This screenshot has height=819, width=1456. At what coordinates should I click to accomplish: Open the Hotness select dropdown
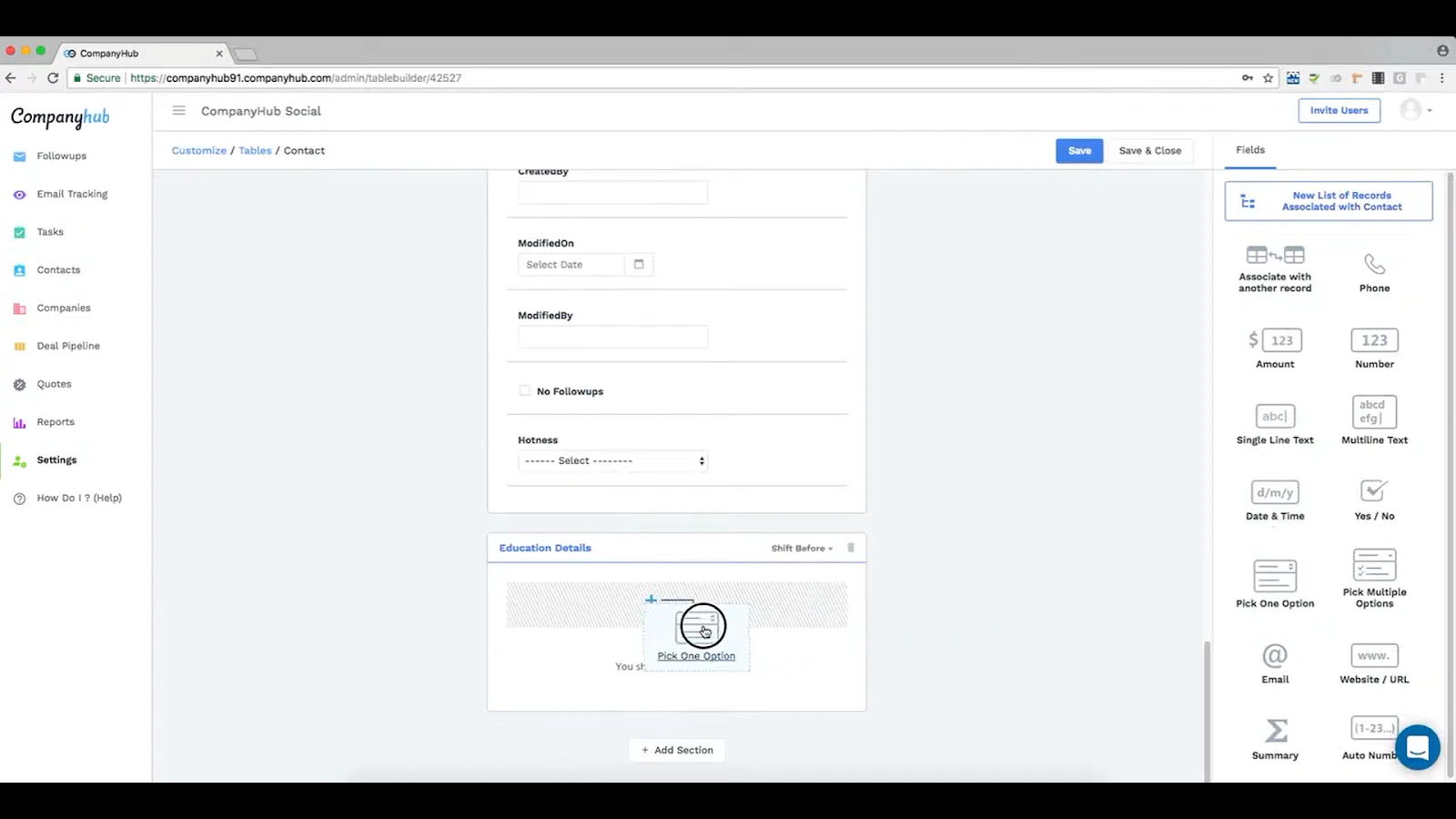(x=612, y=461)
